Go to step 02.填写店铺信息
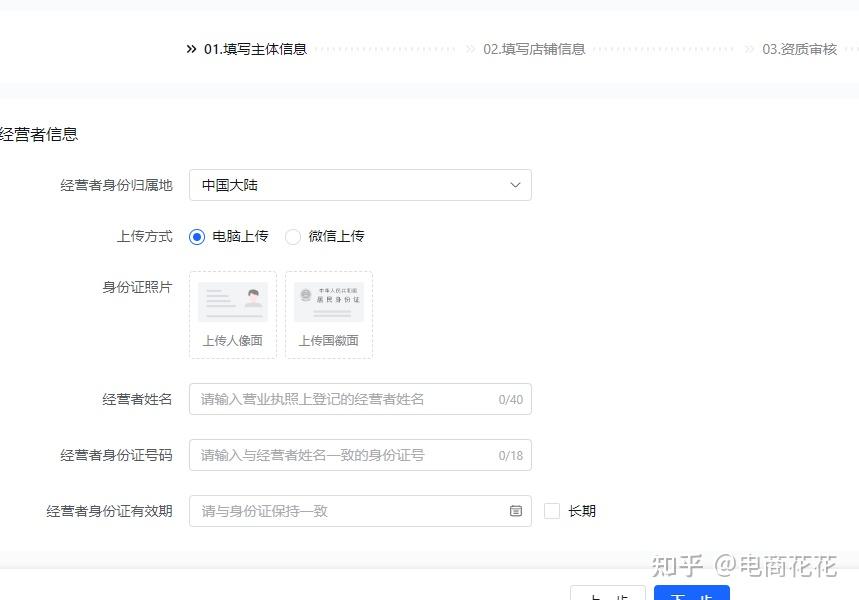Viewport: 859px width, 600px height. [x=534, y=49]
